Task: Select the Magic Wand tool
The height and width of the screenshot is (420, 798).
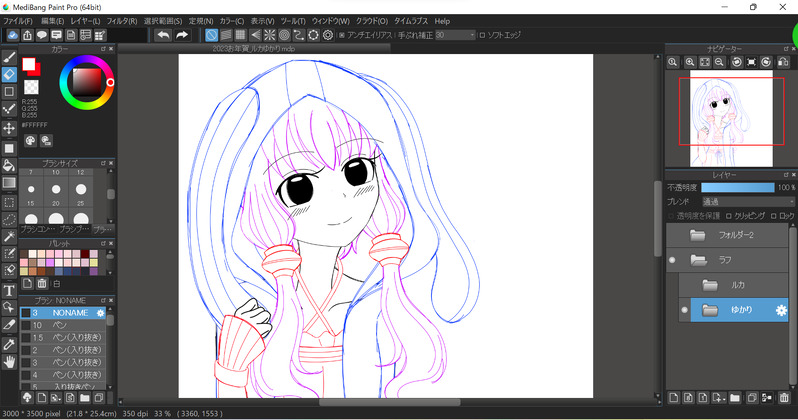Action: [9, 237]
